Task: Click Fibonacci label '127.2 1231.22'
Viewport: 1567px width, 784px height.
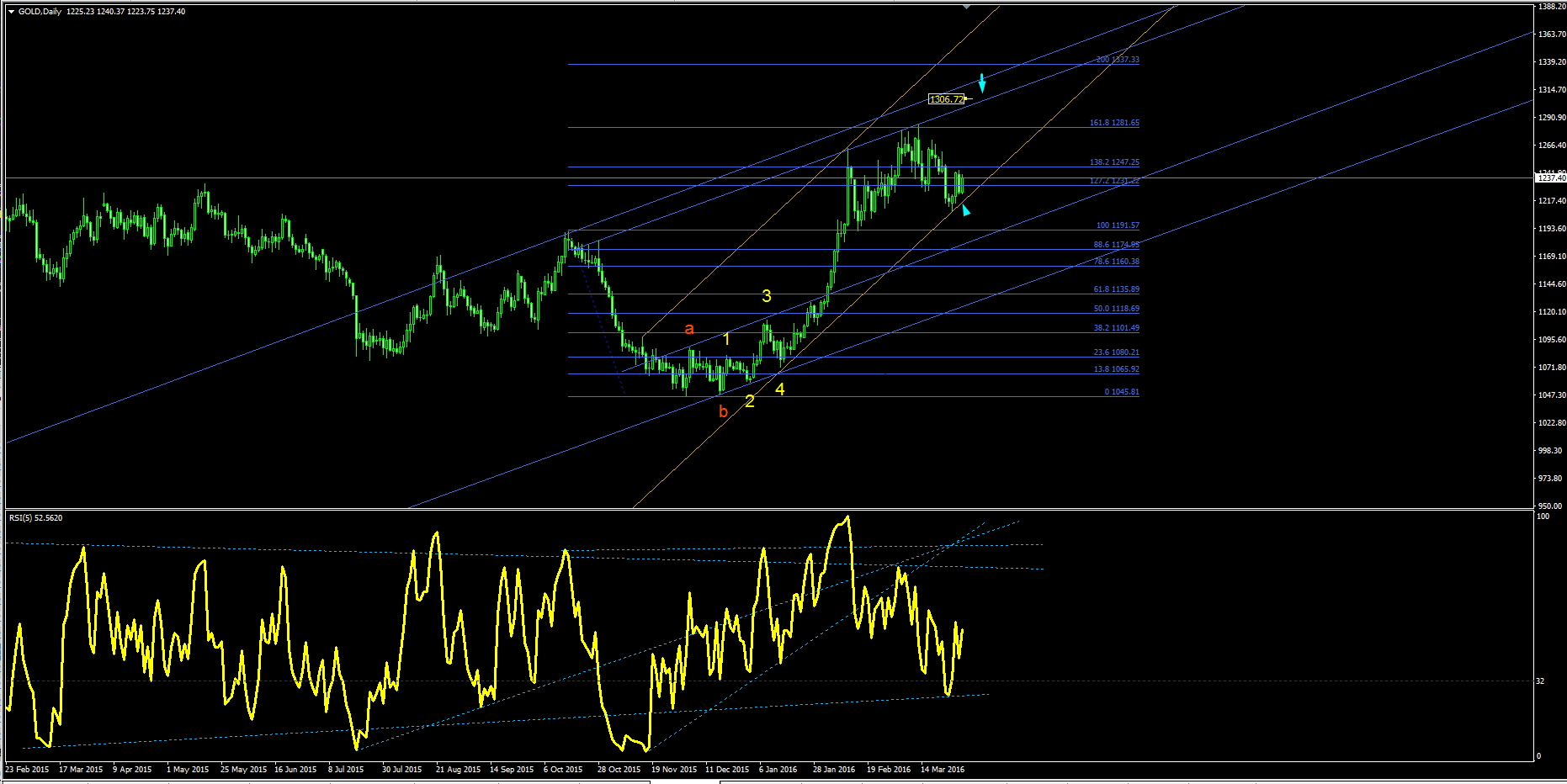Action: (x=1114, y=181)
